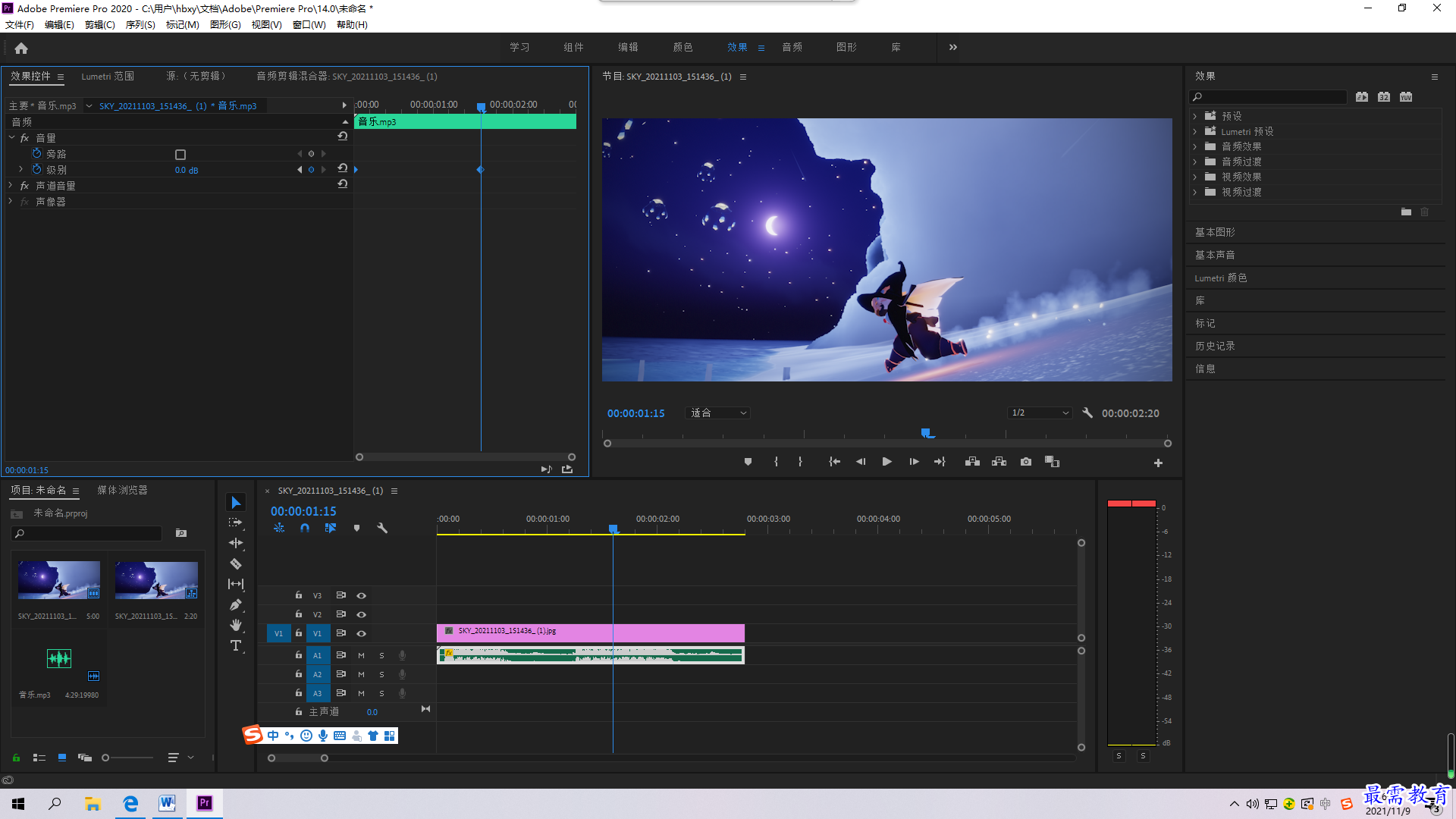Expand Level property arrow
The image size is (1456, 819).
20,169
